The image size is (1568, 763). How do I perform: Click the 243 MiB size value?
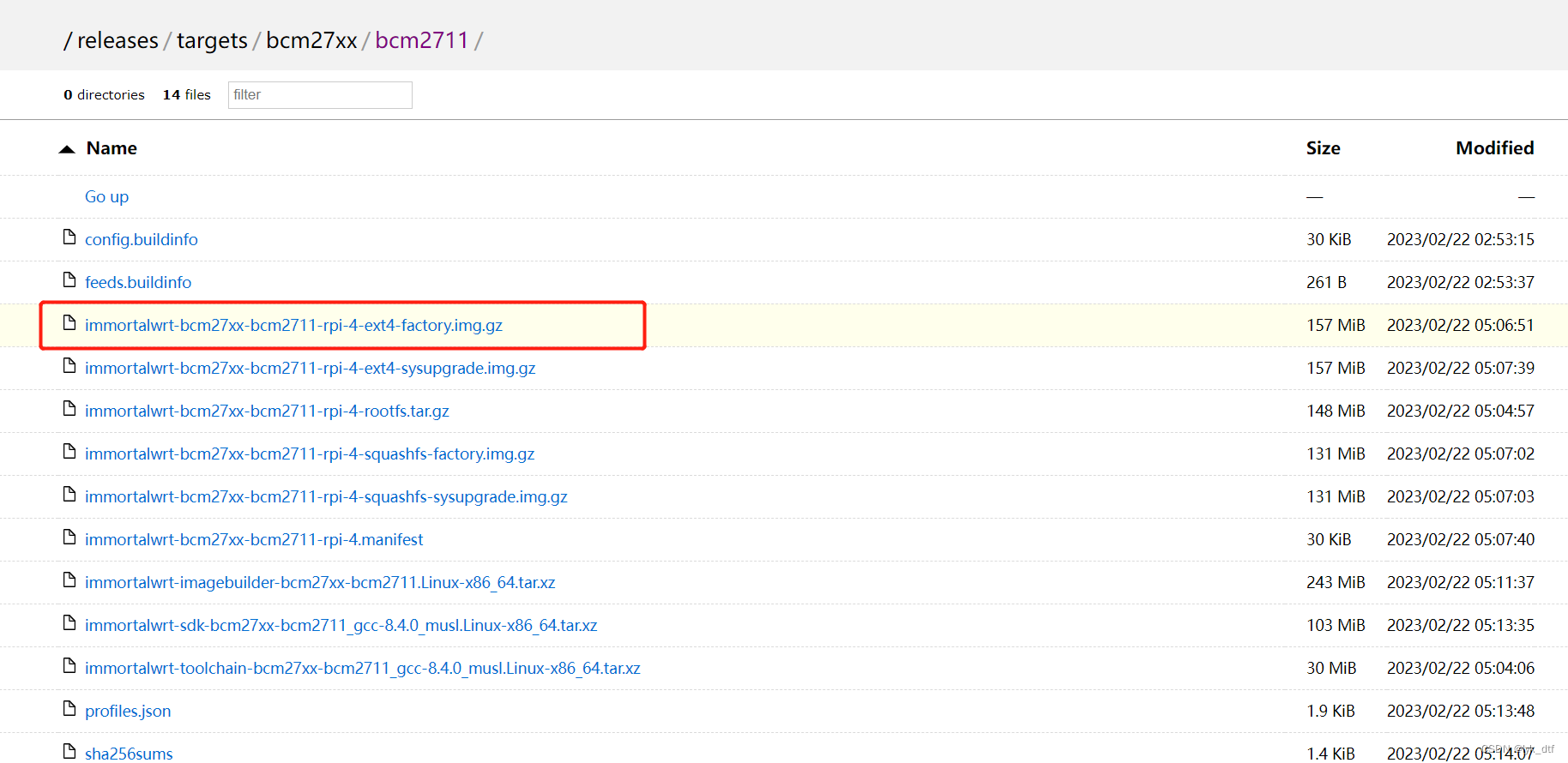click(x=1336, y=582)
